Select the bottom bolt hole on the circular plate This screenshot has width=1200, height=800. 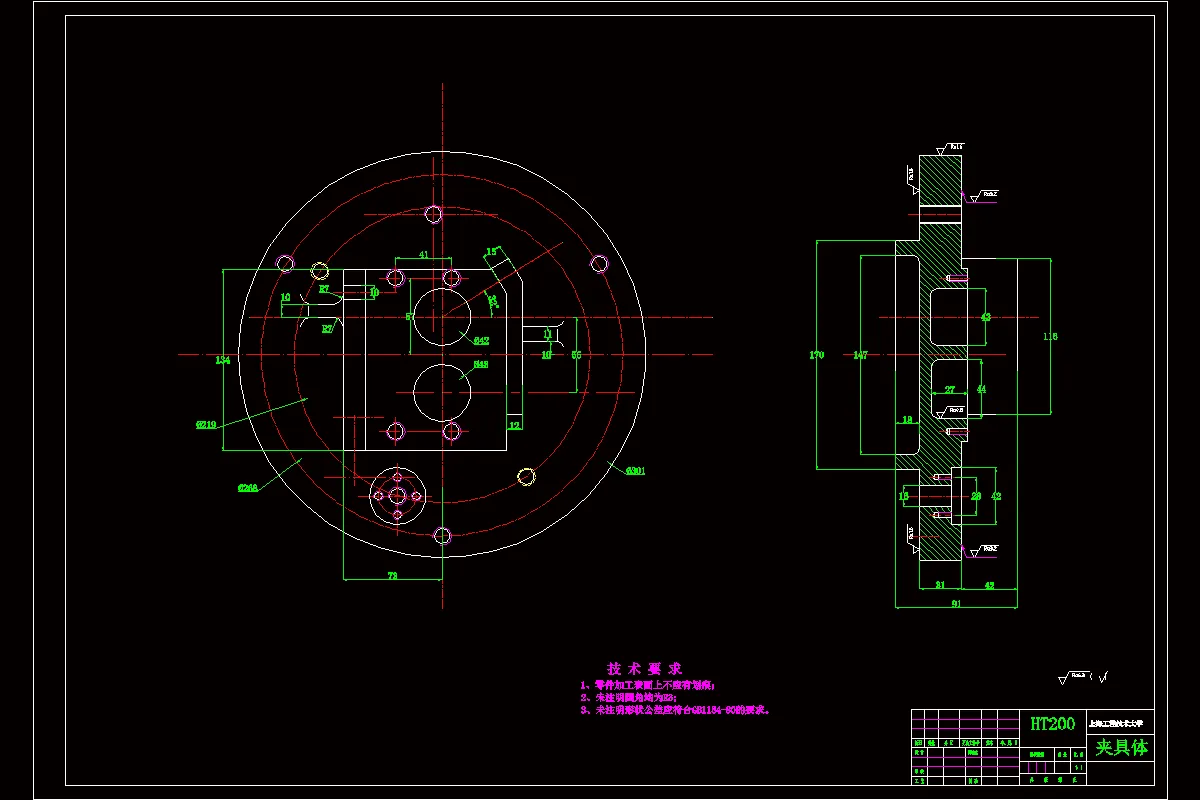(442, 536)
